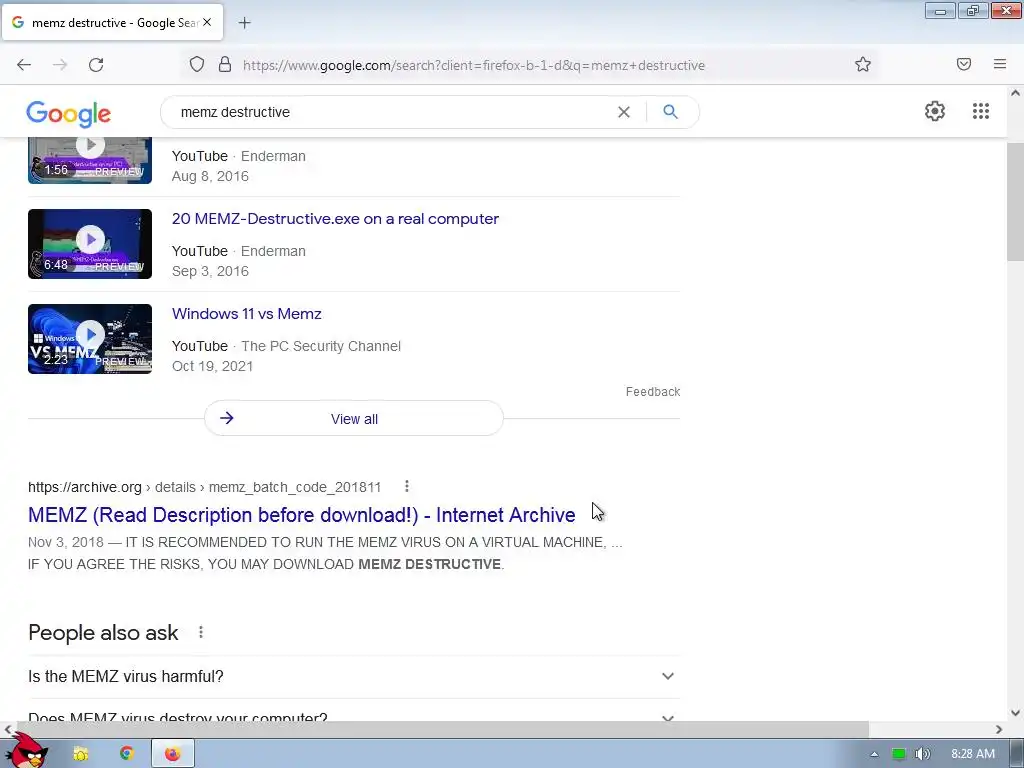Screen dimensions: 1024x768
Task: Open People also ask options menu
Action: pyautogui.click(x=201, y=632)
